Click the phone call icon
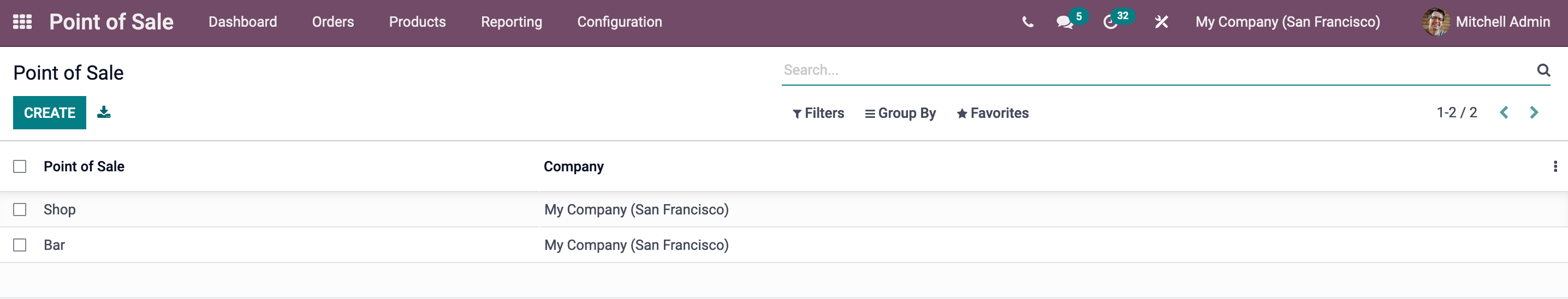The height and width of the screenshot is (299, 1568). tap(1027, 22)
